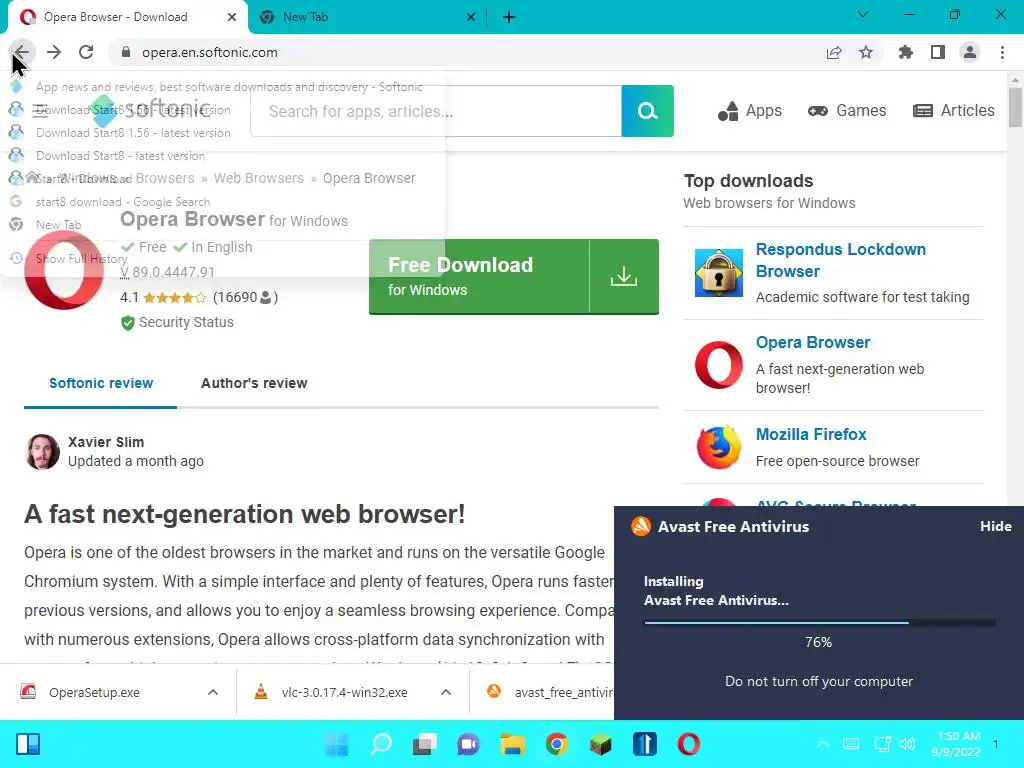This screenshot has height=768, width=1024.
Task: Click the Web Browsers breadcrumb
Action: tap(259, 178)
